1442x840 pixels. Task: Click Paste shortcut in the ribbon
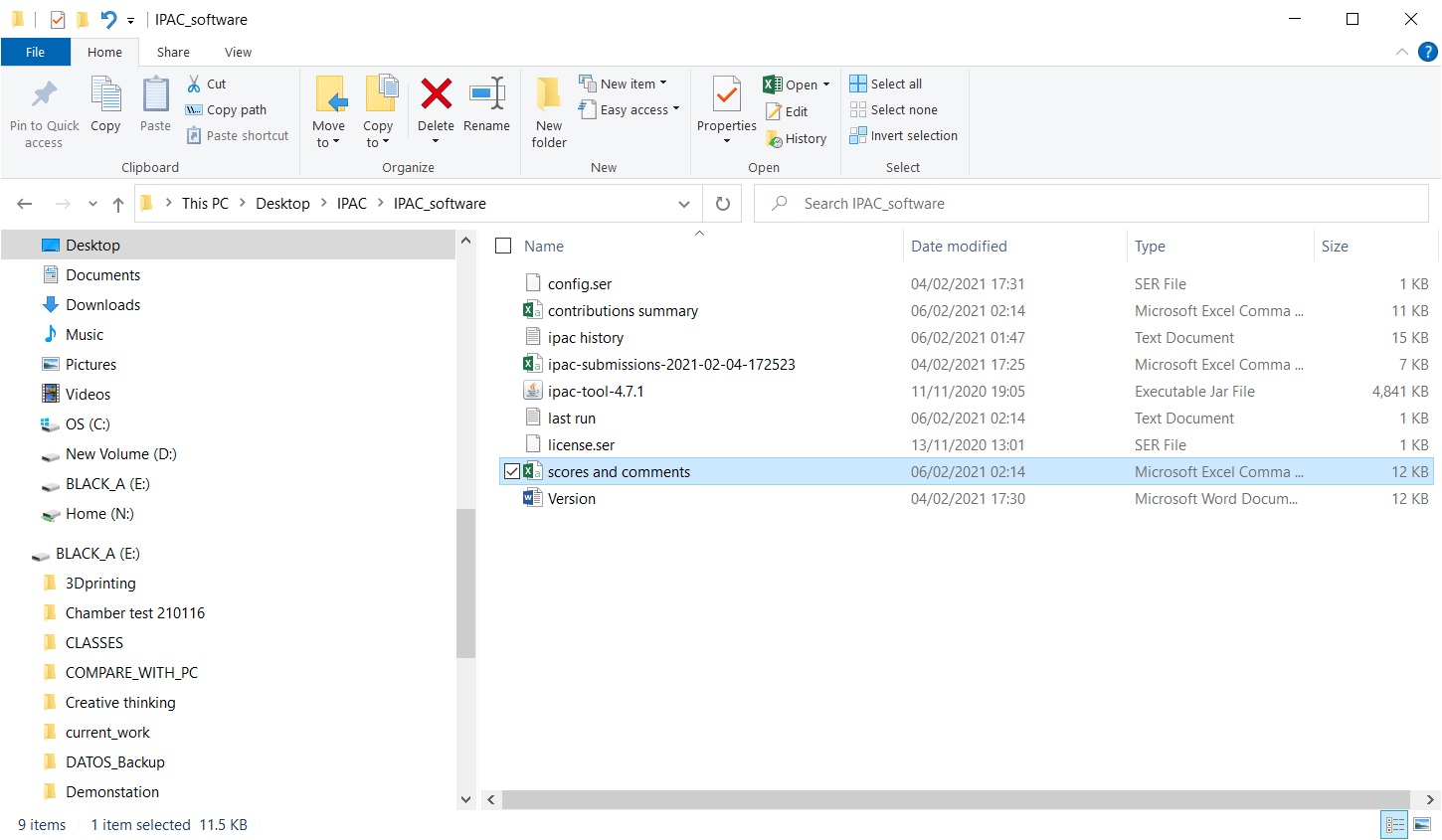(x=238, y=136)
